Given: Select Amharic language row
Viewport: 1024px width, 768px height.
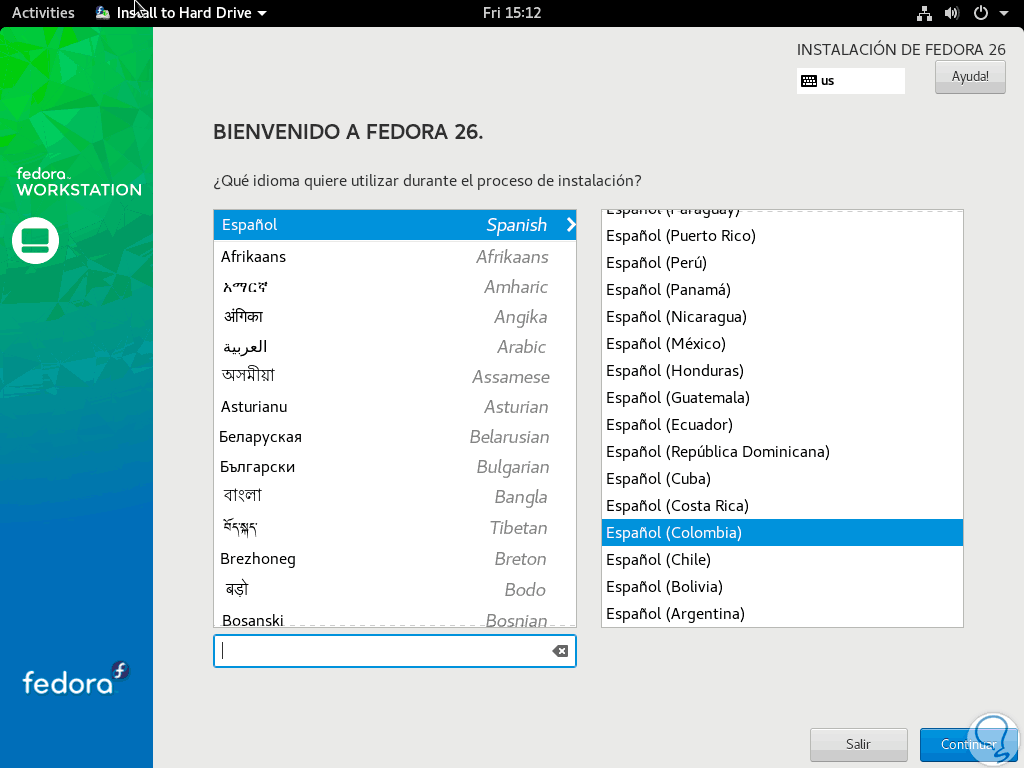Looking at the screenshot, I should coord(394,287).
